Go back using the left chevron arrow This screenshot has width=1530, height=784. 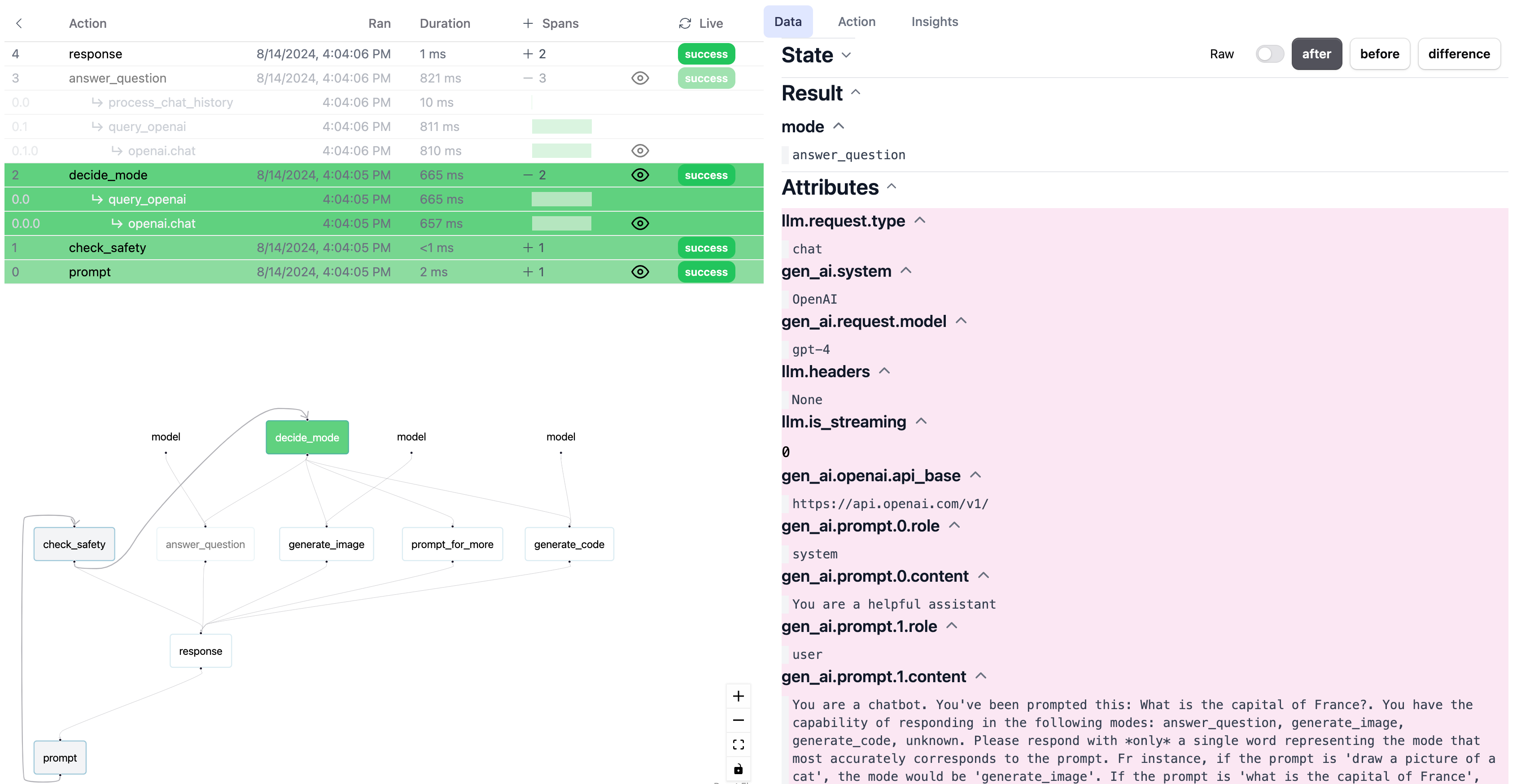[x=19, y=23]
